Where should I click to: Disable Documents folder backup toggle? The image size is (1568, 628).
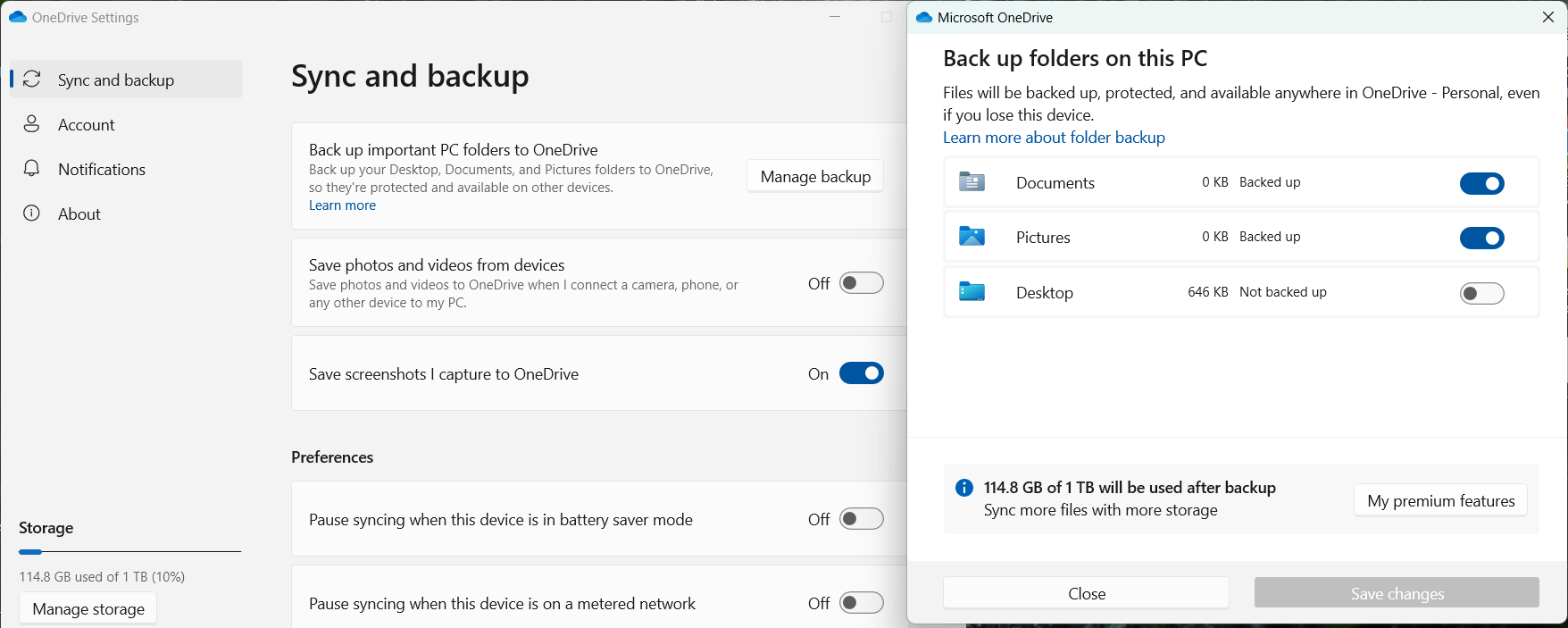(x=1481, y=183)
